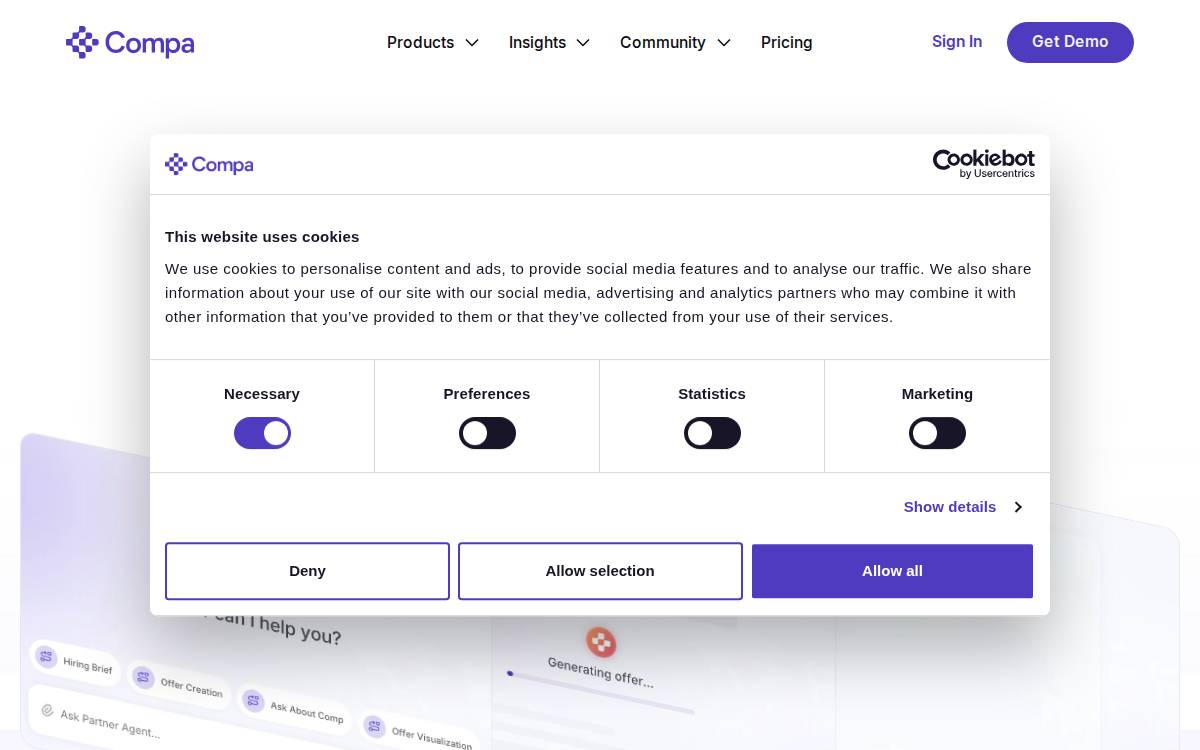Select the Hiring Brief suggestion chip
Viewport: 1200px width, 750px height.
(x=75, y=661)
